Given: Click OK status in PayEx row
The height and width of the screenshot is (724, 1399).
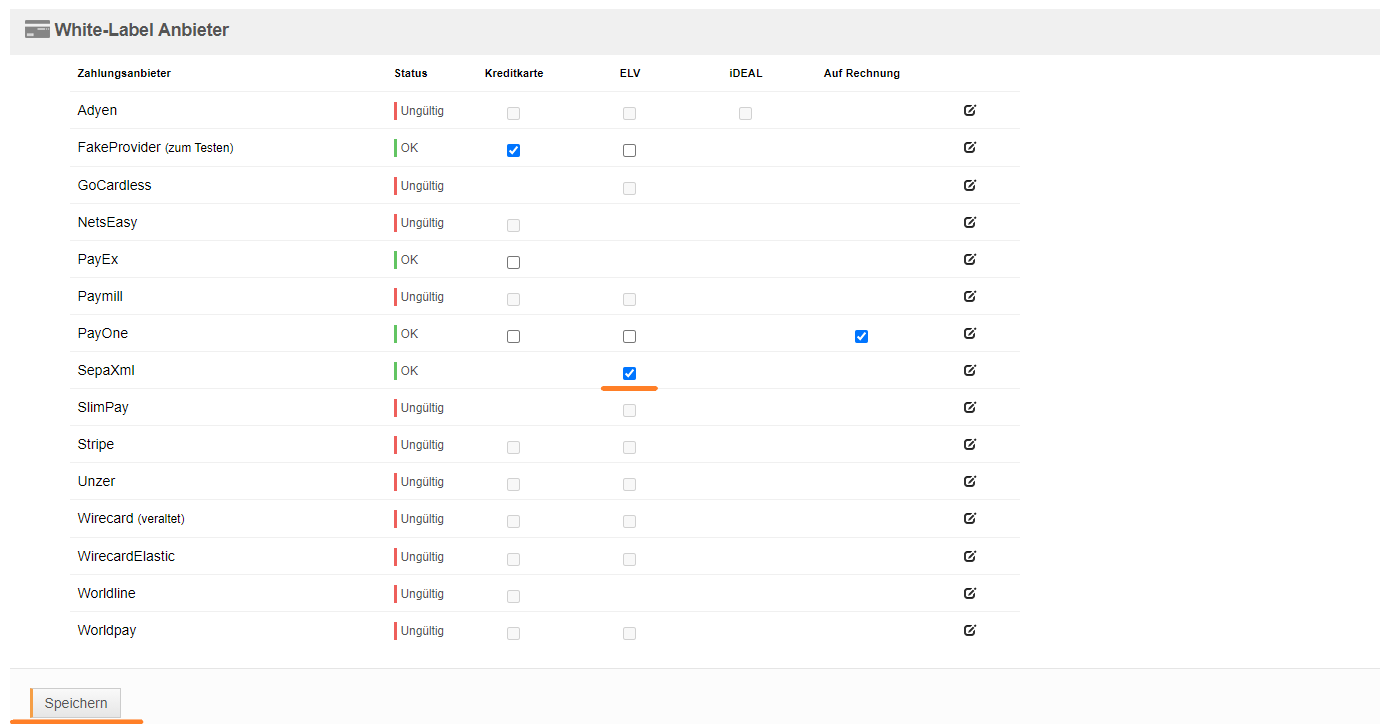Looking at the screenshot, I should click(x=409, y=260).
